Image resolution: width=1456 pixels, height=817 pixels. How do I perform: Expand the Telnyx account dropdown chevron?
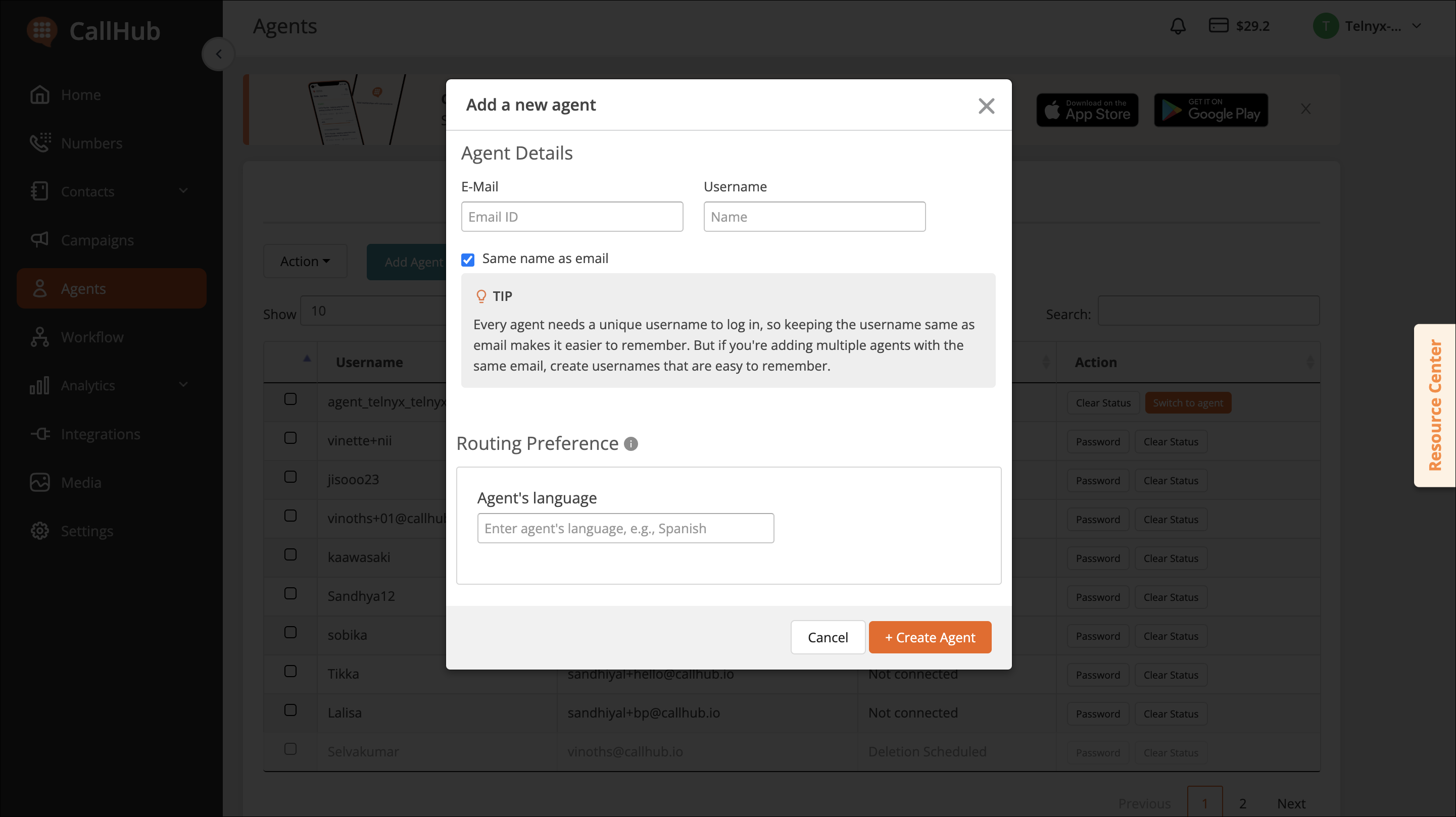click(1417, 26)
